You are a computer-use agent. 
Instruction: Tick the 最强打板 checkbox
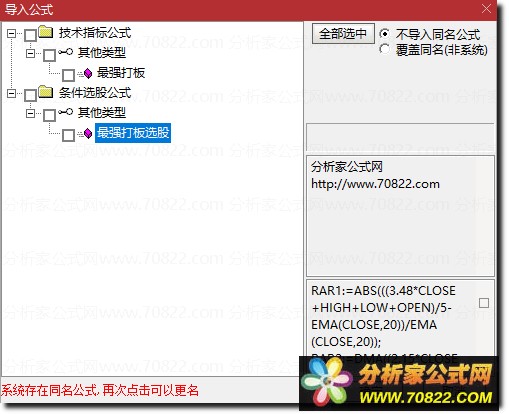point(69,75)
